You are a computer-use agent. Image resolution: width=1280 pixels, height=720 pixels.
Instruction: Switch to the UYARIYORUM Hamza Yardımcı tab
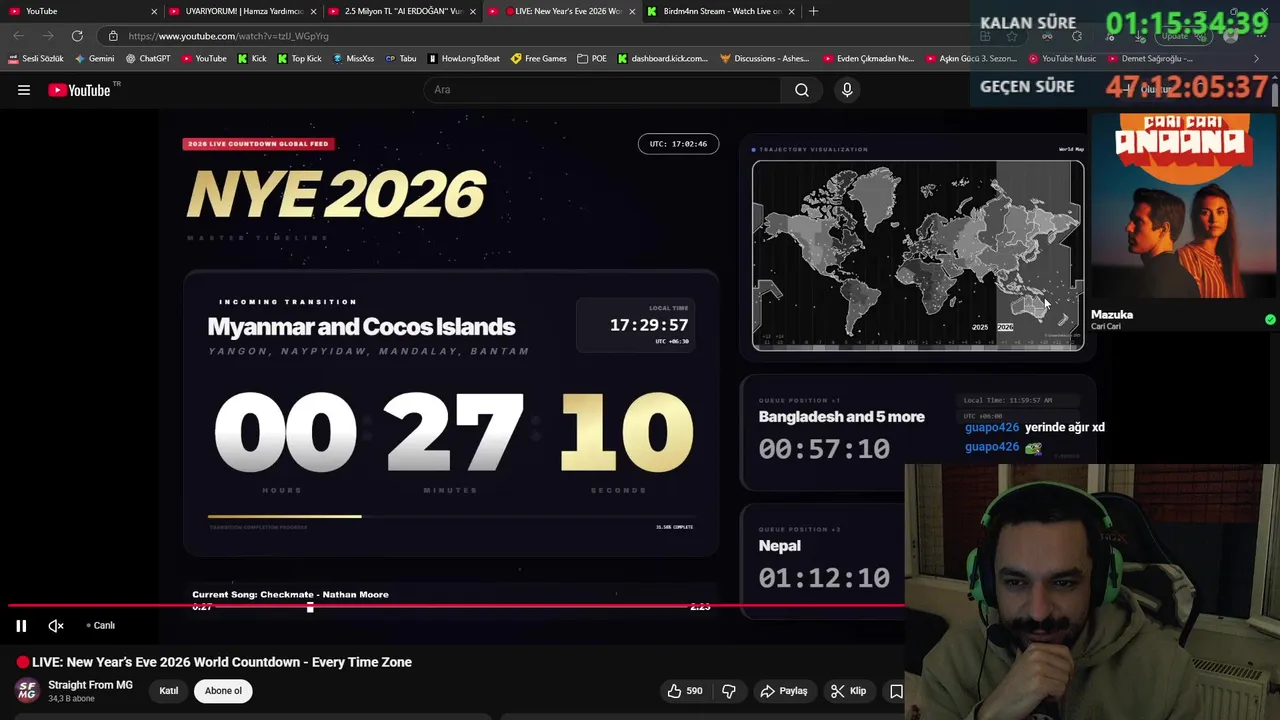[x=240, y=11]
